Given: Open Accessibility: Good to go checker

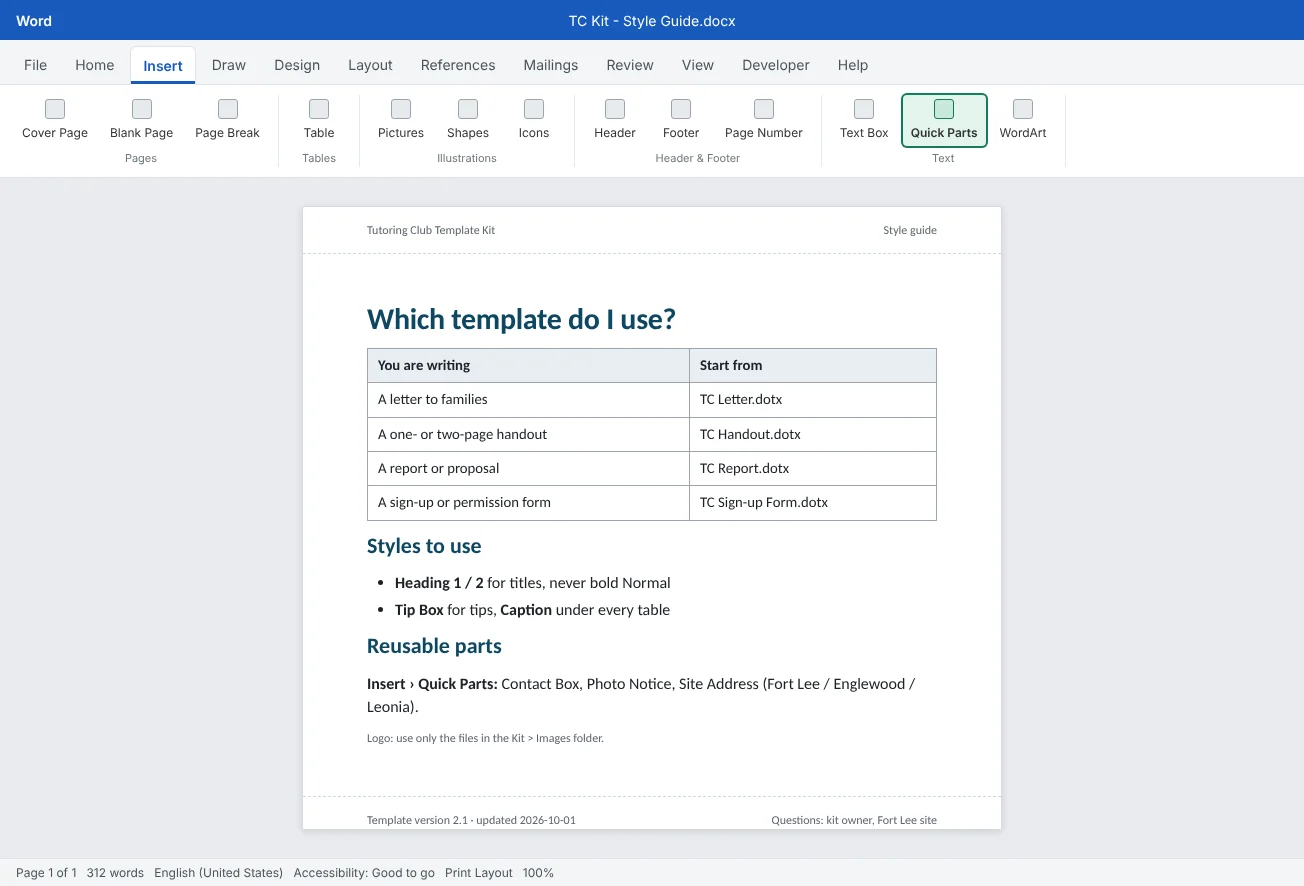Looking at the screenshot, I should [364, 873].
